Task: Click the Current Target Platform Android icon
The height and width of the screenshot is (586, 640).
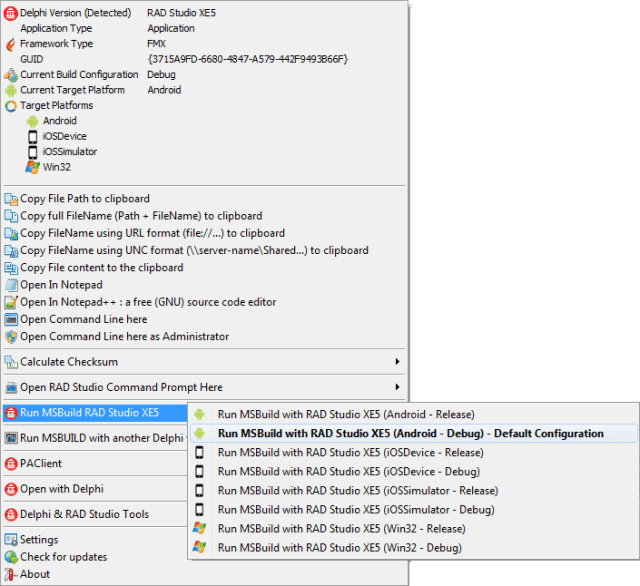Action: pyautogui.click(x=11, y=91)
